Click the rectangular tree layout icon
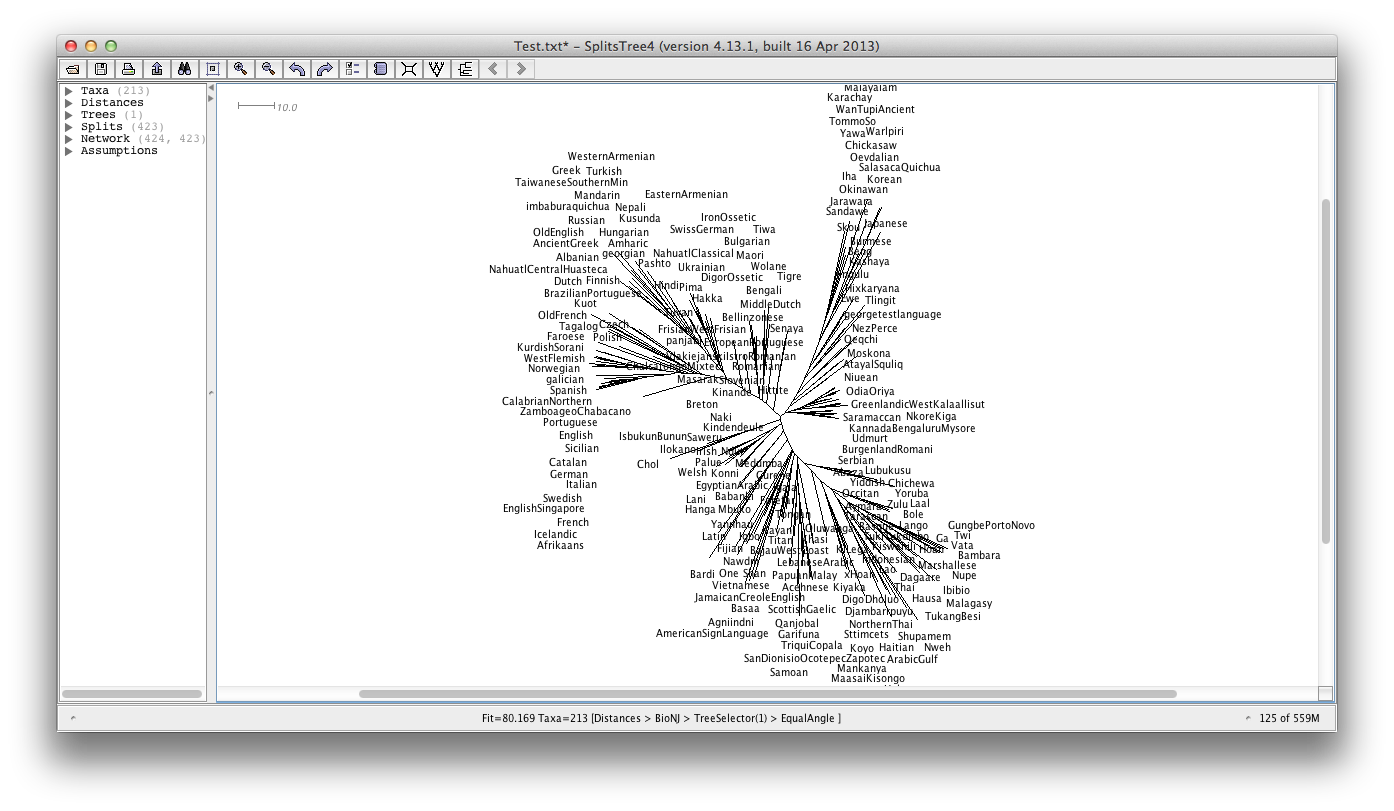This screenshot has height=811, width=1394. coord(464,69)
